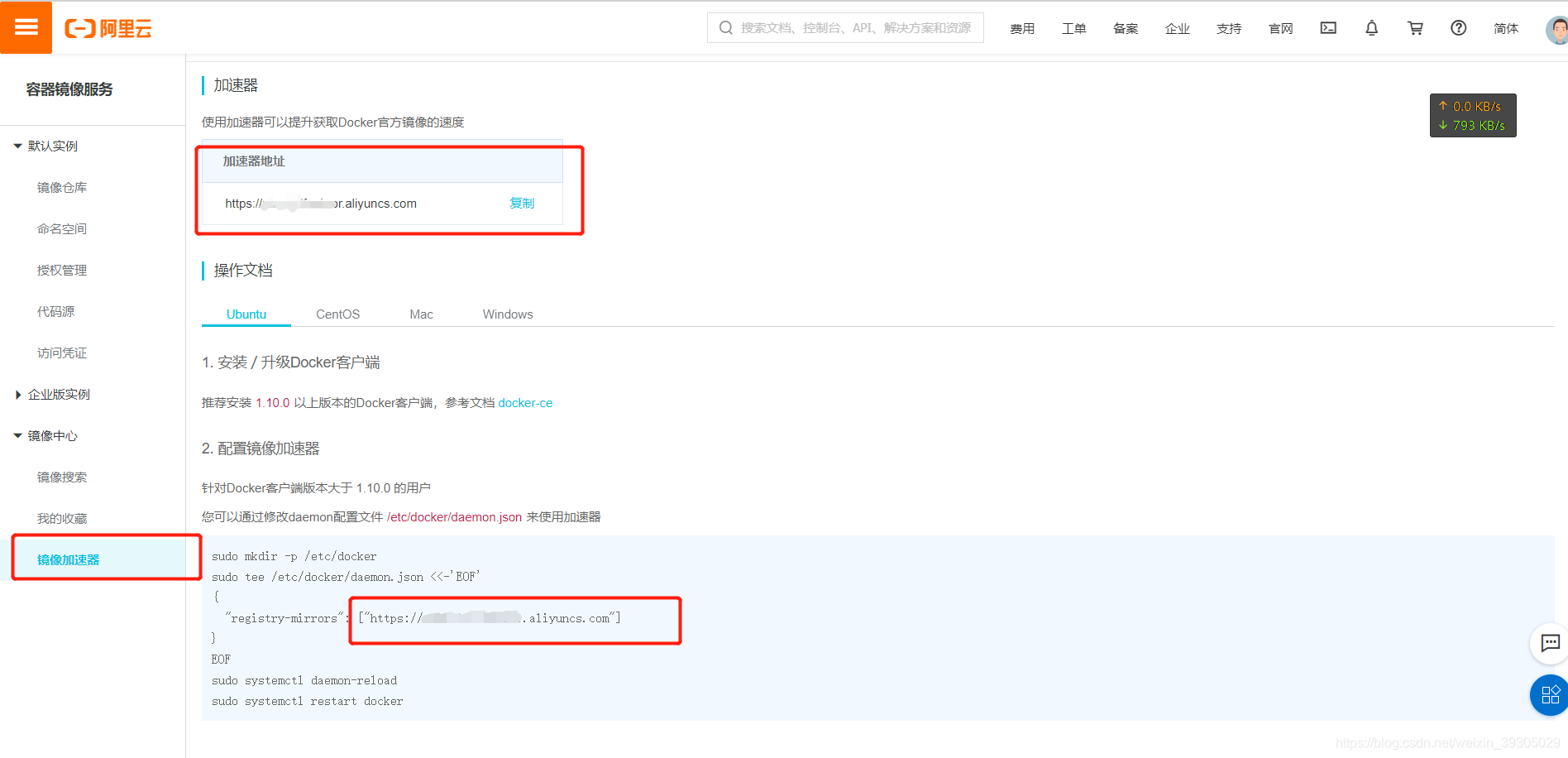Viewport: 1568px width, 758px height.
Task: Open the 支持 menu
Action: point(1229,29)
